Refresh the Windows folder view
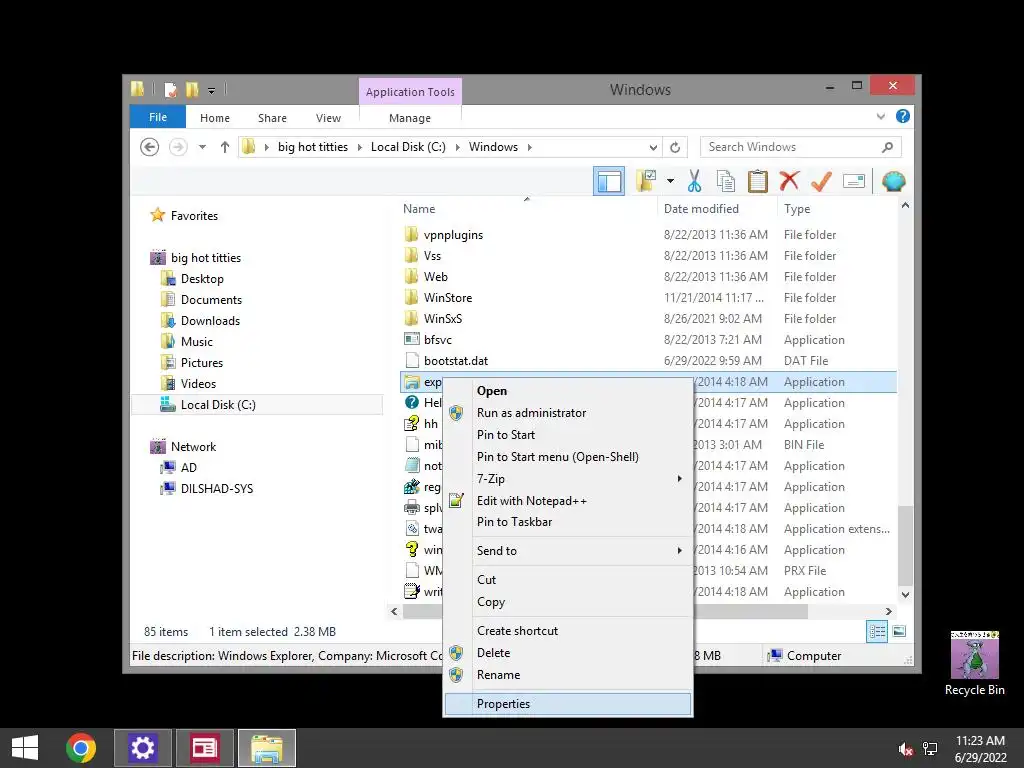The width and height of the screenshot is (1024, 768). click(675, 147)
